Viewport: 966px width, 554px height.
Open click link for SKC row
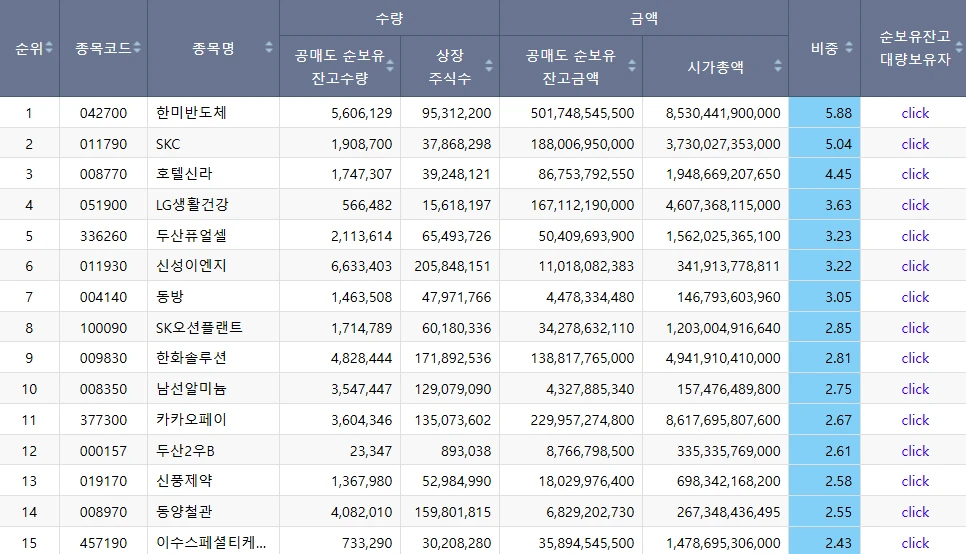pos(914,144)
